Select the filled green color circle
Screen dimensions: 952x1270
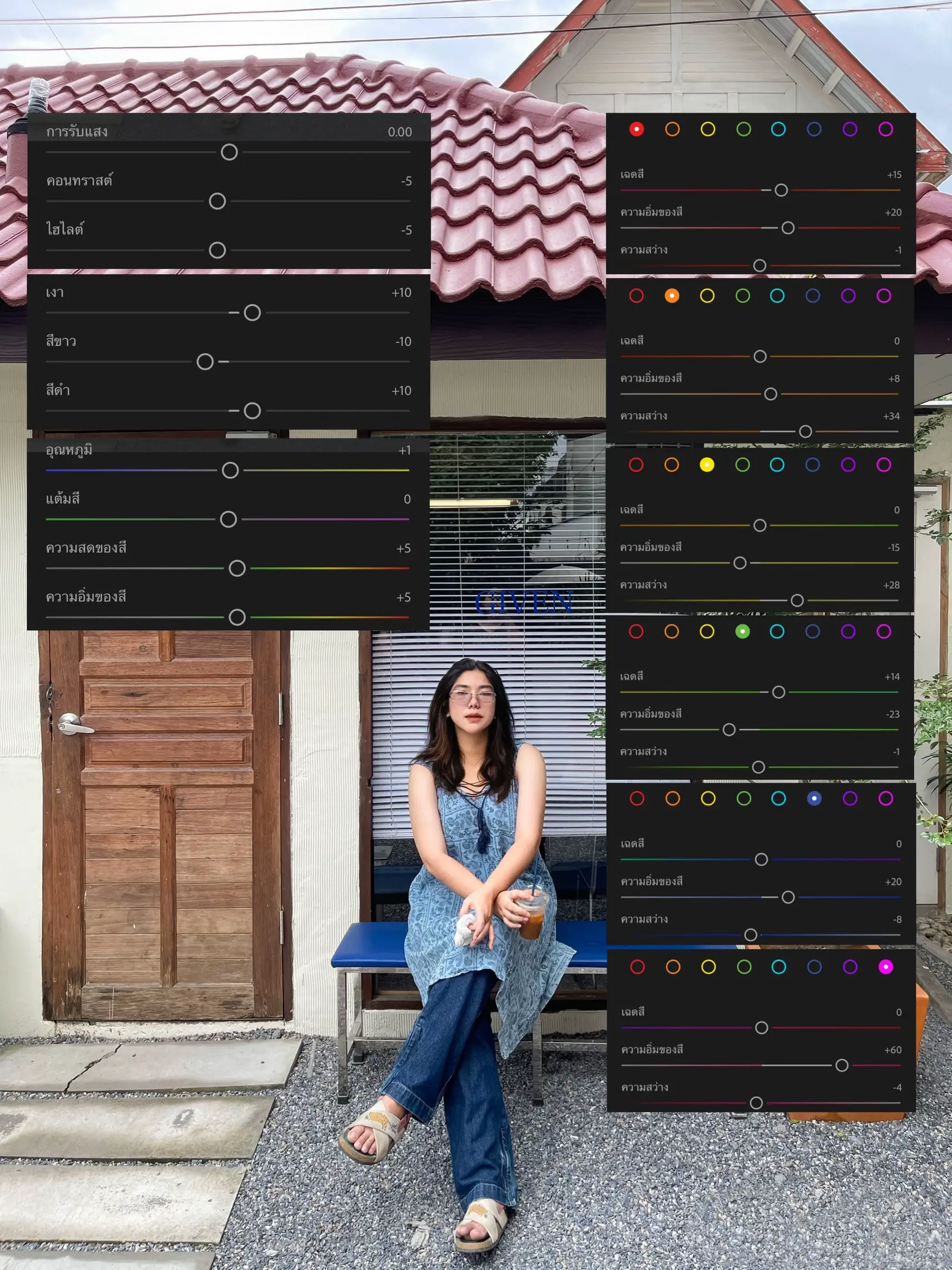742,631
